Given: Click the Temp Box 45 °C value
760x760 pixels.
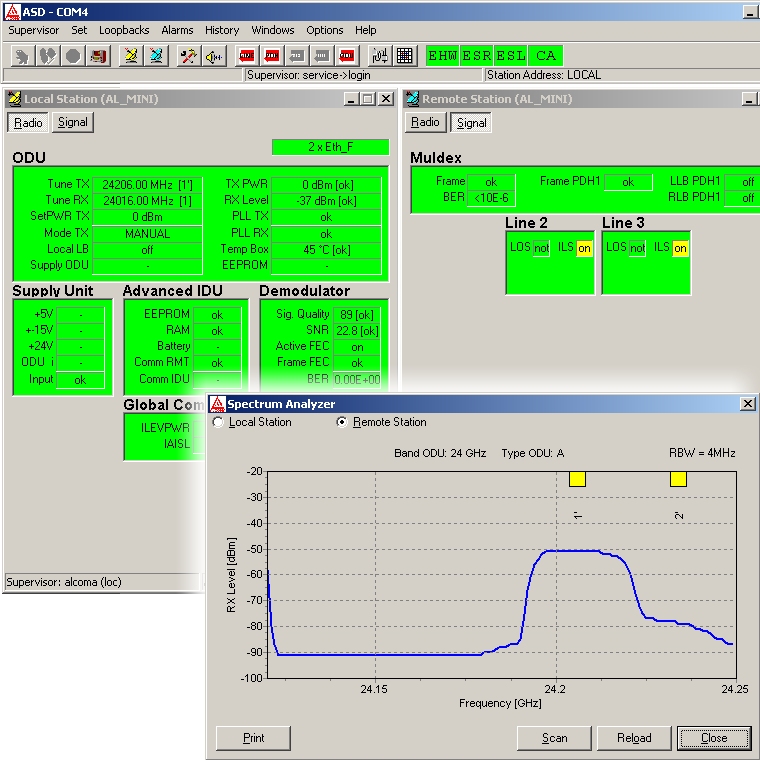Looking at the screenshot, I should point(327,250).
